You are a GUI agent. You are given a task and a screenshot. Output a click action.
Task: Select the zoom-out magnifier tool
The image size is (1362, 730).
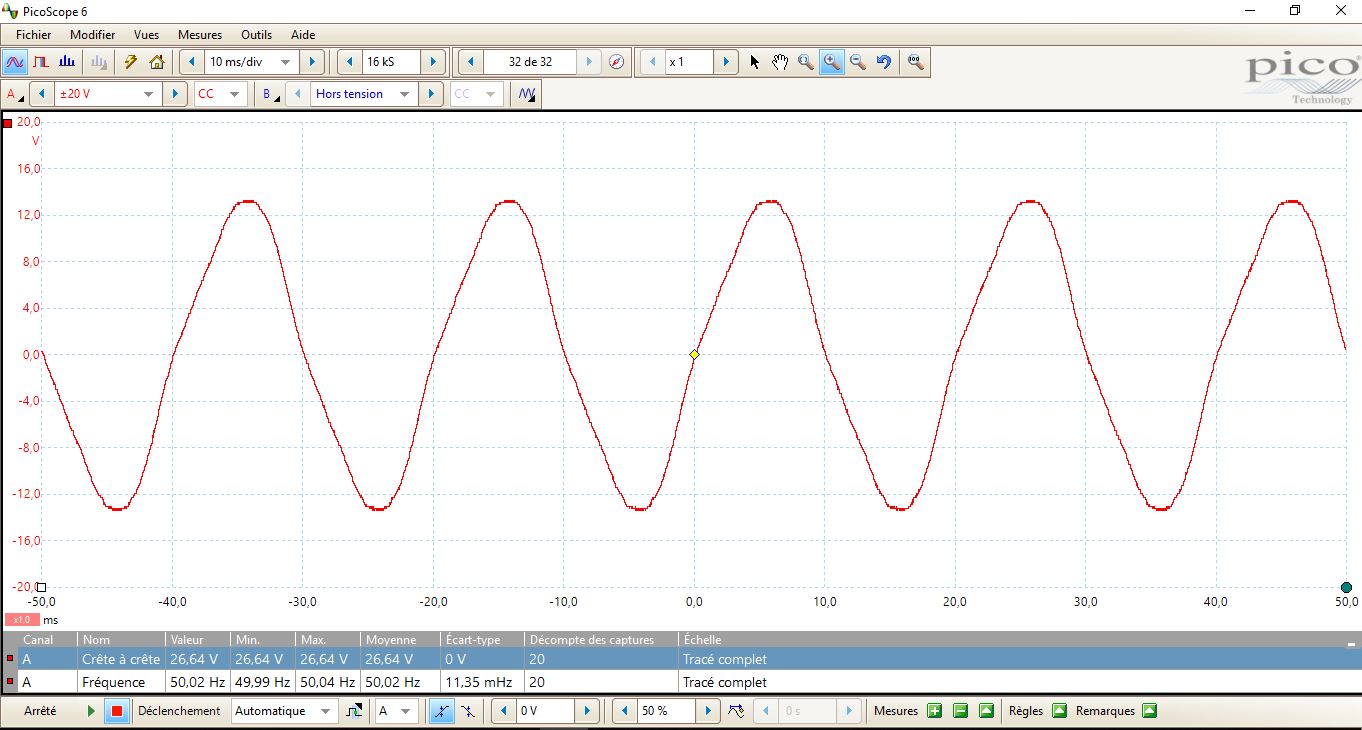pyautogui.click(x=857, y=62)
